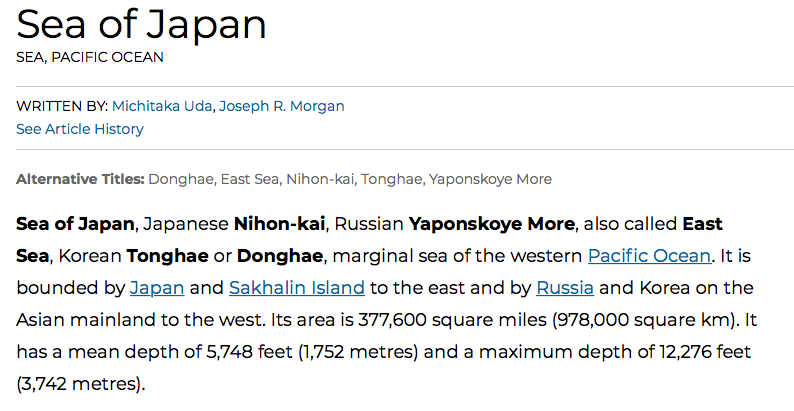Click the Alternative Titles label
Viewport: 794px width, 411px height.
click(80, 180)
